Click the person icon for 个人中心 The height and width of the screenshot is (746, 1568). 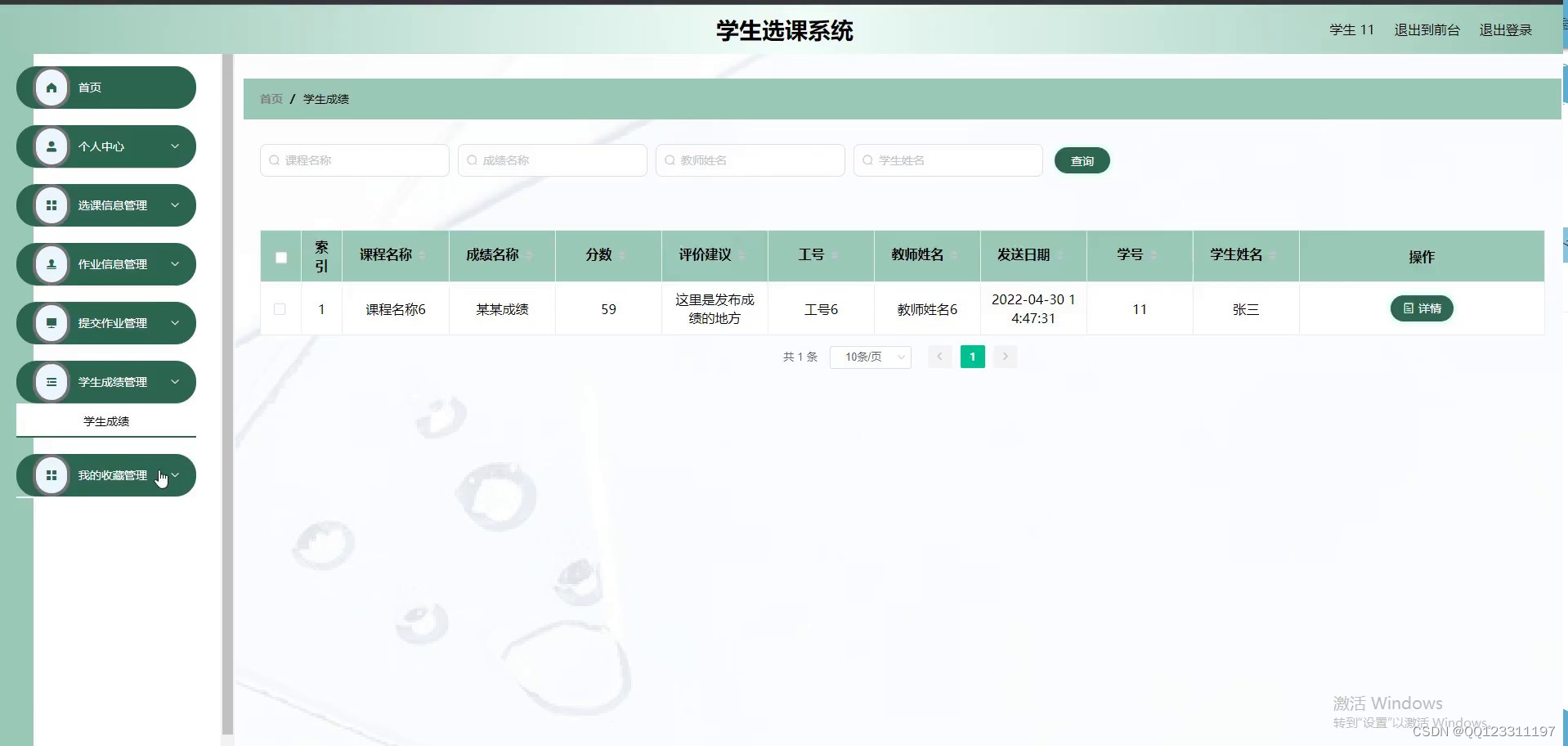click(52, 146)
